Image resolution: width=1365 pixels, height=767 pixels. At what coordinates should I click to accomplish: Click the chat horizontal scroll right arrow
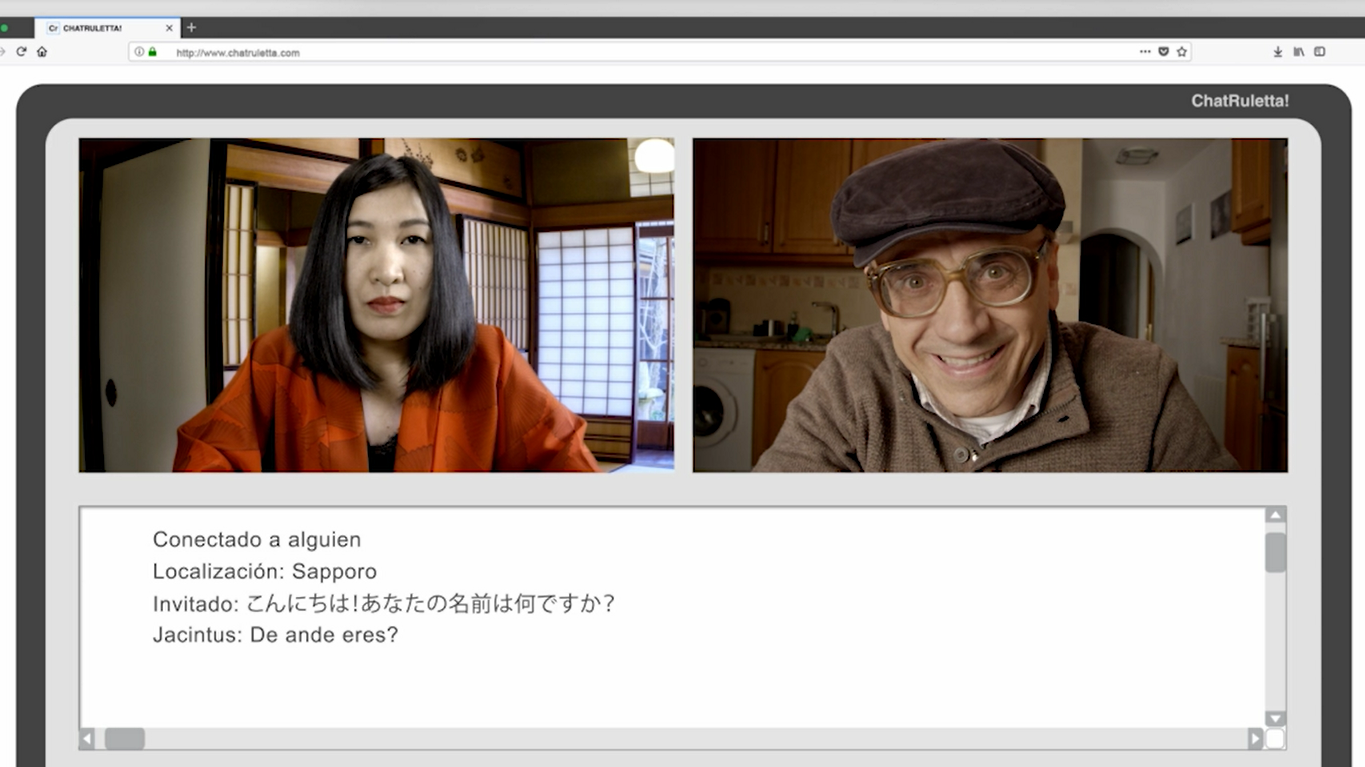(x=1255, y=739)
